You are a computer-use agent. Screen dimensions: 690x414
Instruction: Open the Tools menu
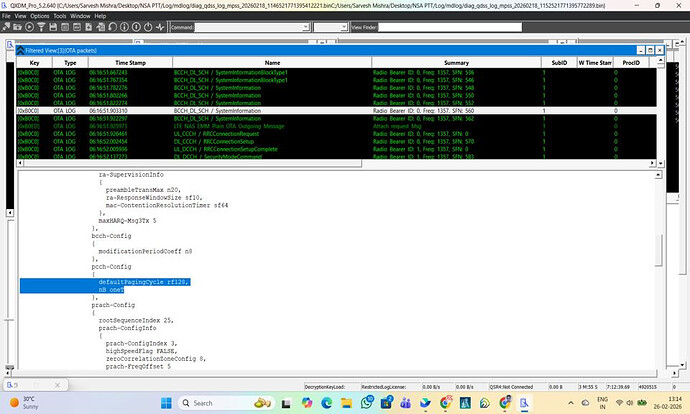pyautogui.click(x=60, y=16)
